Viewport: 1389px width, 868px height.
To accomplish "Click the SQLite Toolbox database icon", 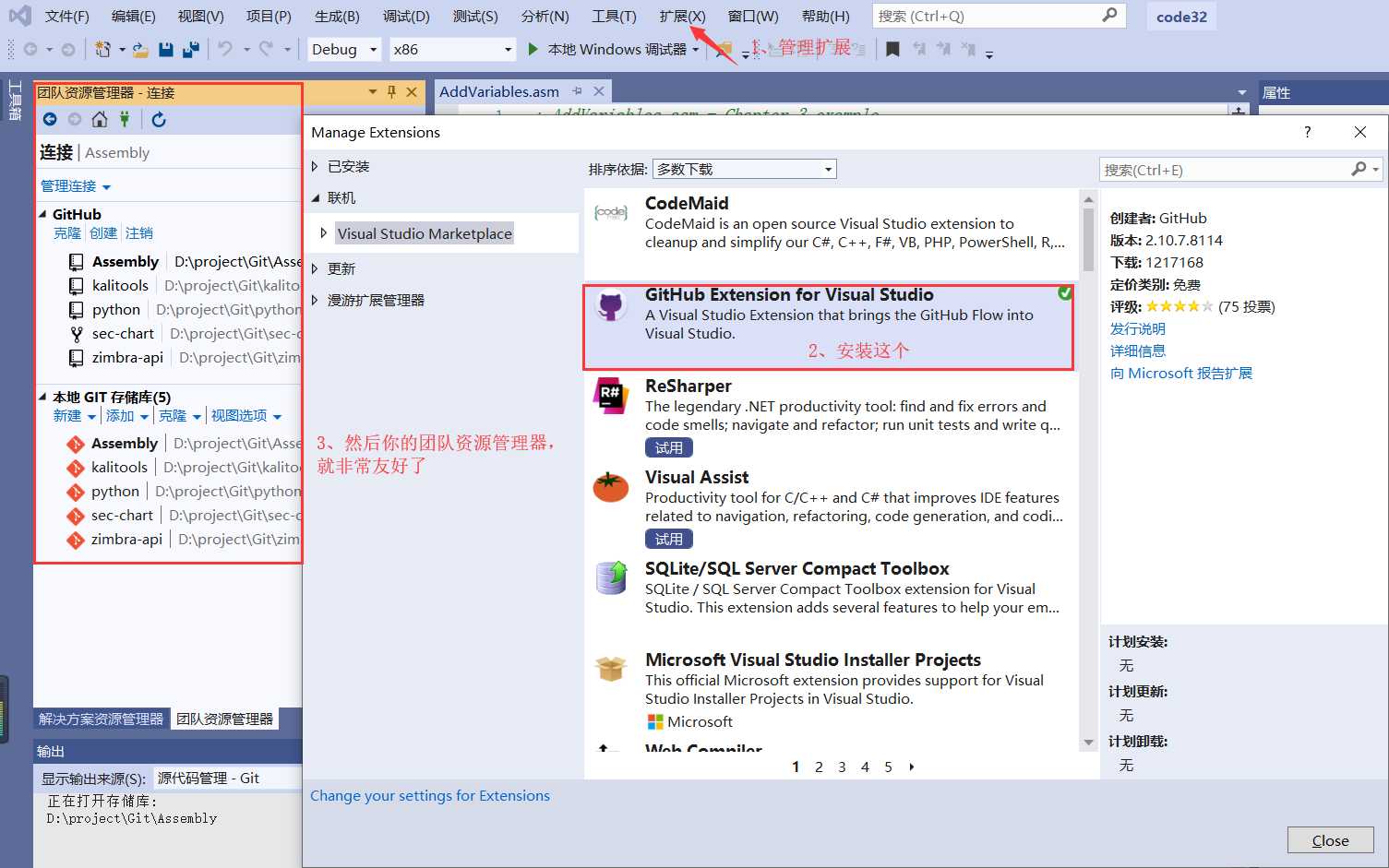I will pos(610,578).
